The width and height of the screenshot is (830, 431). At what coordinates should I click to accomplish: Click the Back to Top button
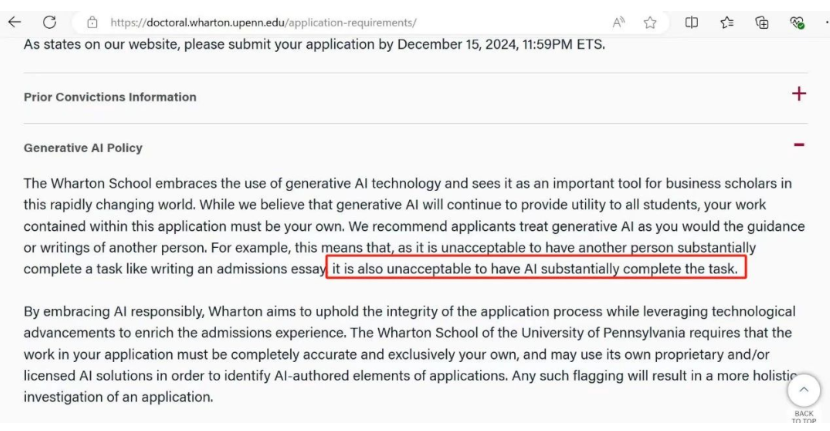click(804, 391)
